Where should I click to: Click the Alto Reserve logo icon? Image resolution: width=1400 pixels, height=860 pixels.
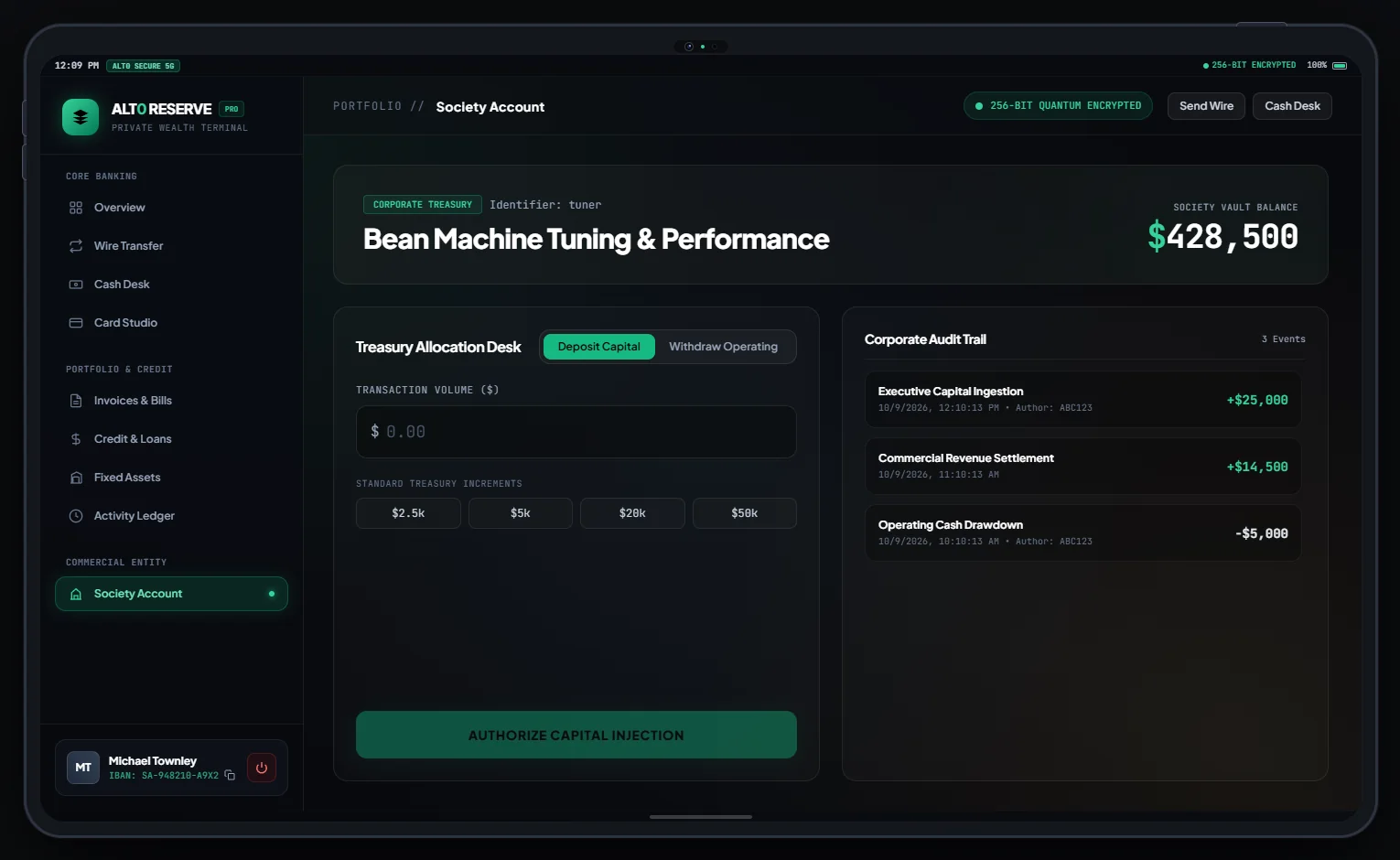[x=81, y=117]
